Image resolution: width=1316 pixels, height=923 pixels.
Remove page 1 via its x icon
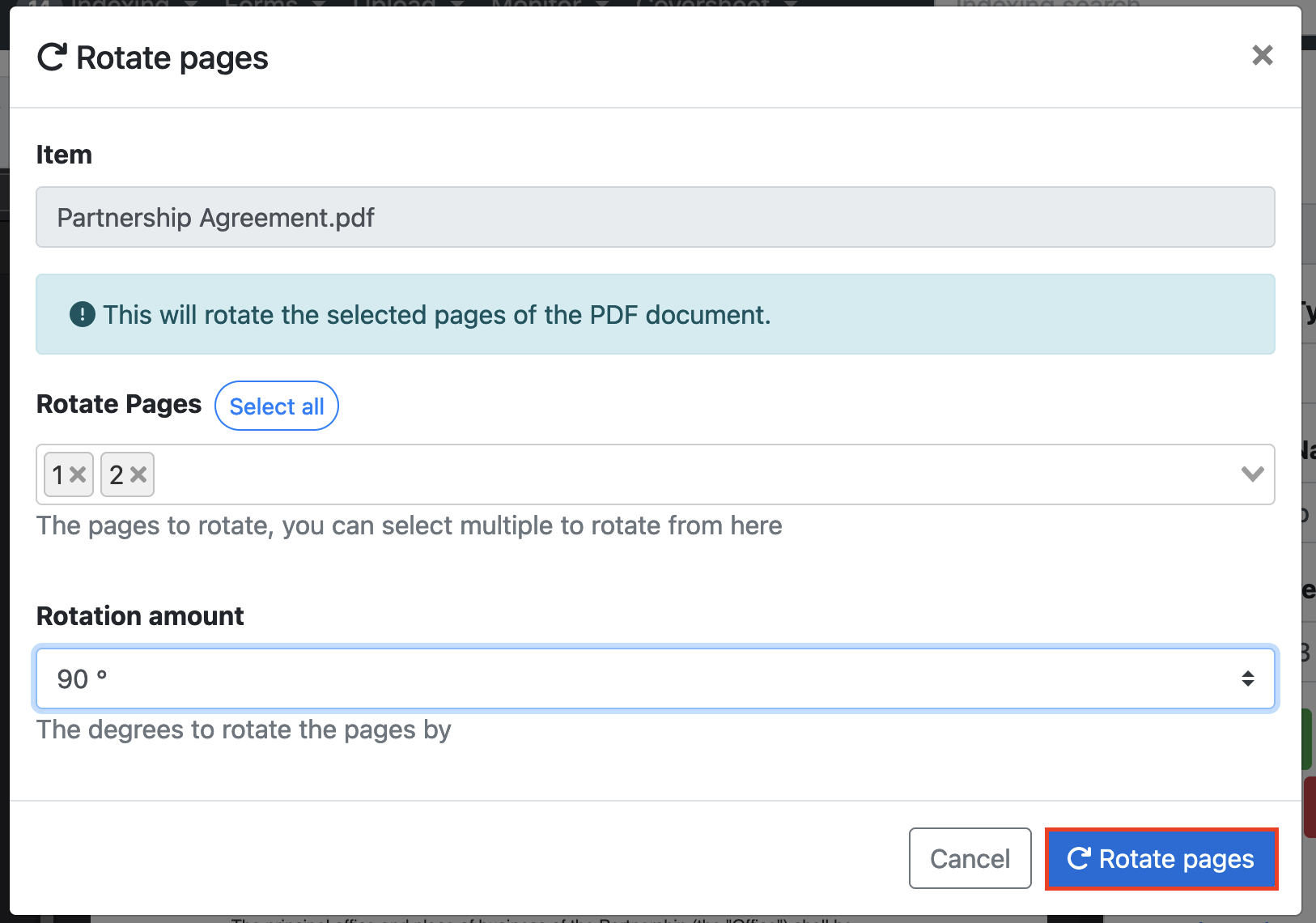78,474
